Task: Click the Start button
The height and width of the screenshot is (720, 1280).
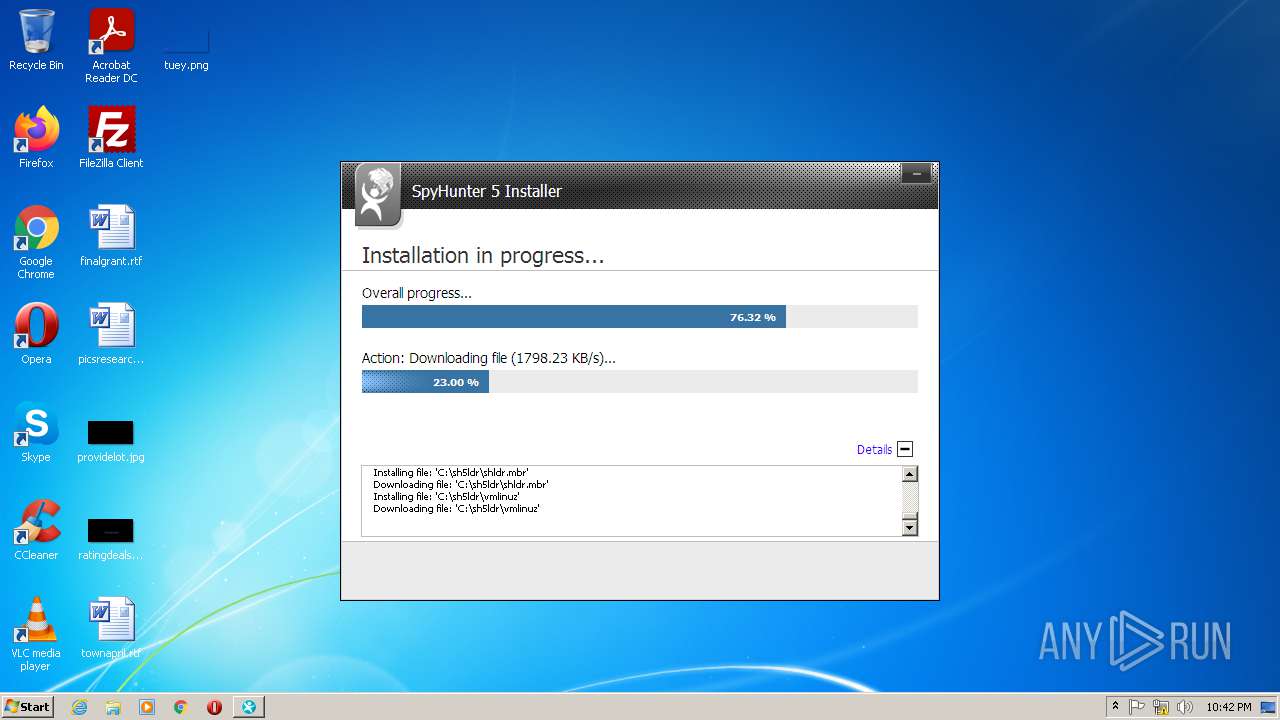Action: tap(27, 707)
